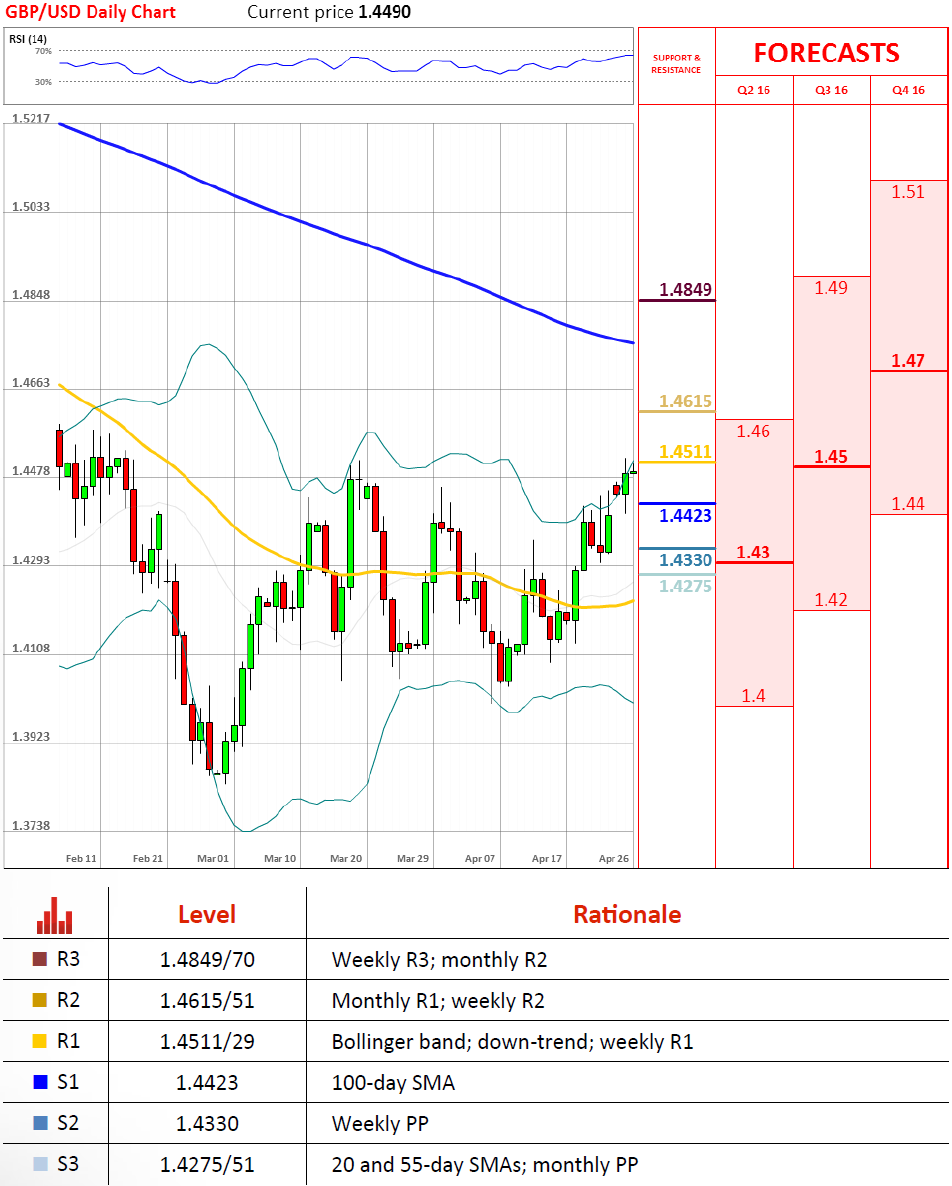Click the 1.4848 price axis label
The height and width of the screenshot is (1186, 952).
pyautogui.click(x=31, y=295)
